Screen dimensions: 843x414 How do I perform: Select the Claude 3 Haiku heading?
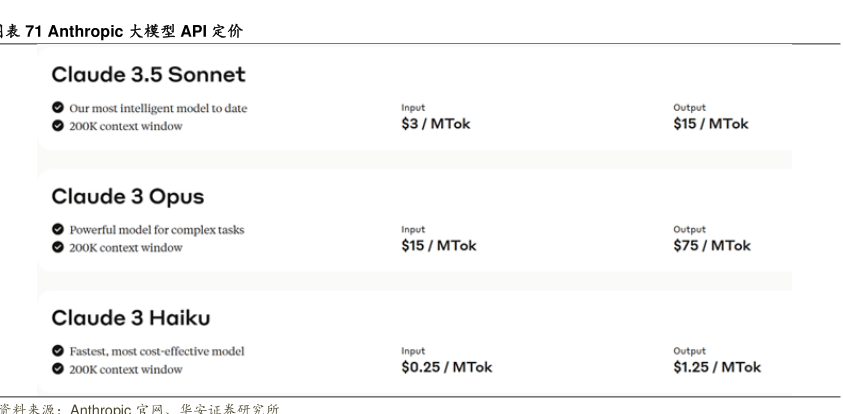[x=131, y=318]
